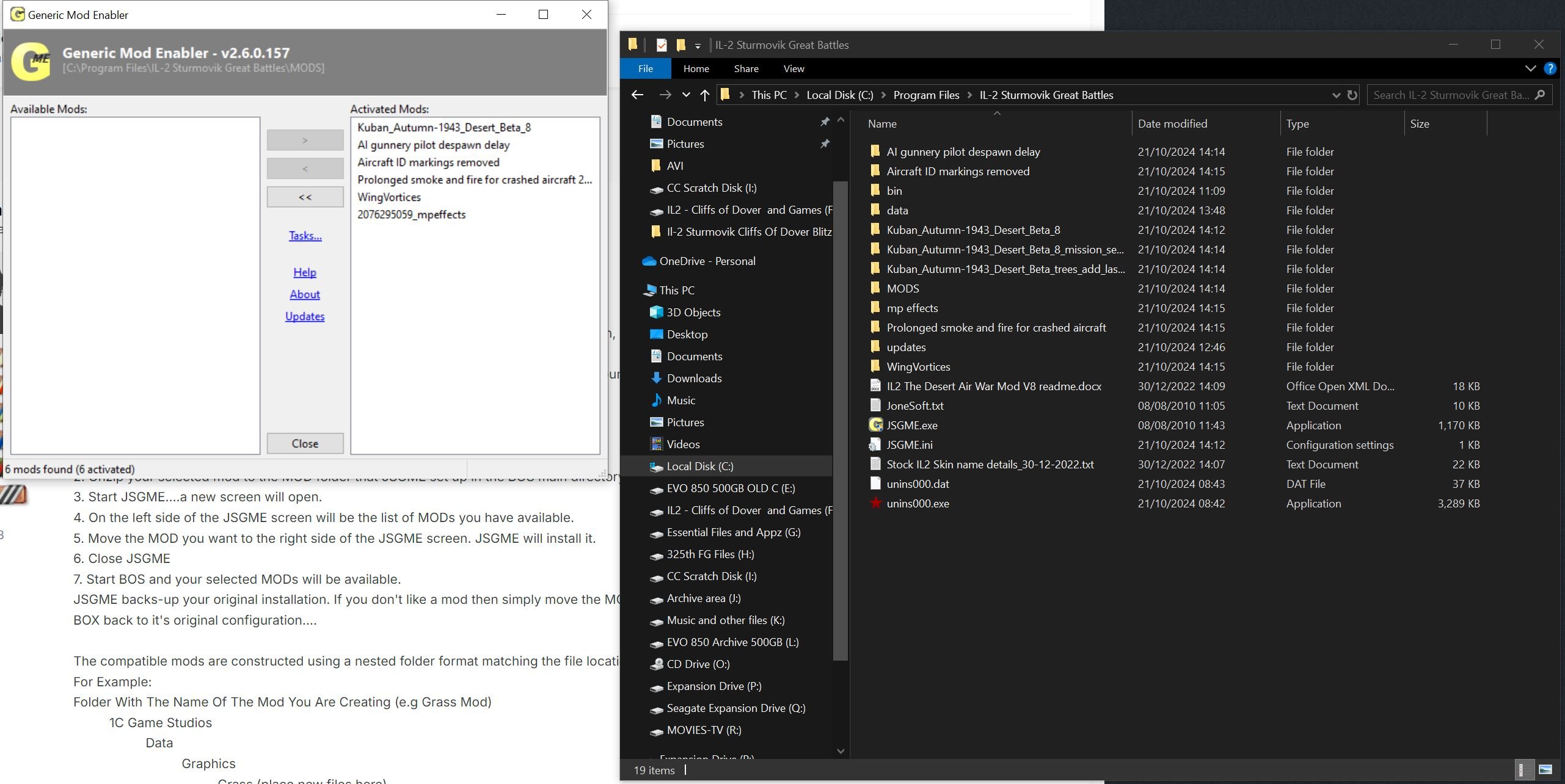Open address bar history dropdown
This screenshot has width=1565, height=784.
coord(1336,95)
